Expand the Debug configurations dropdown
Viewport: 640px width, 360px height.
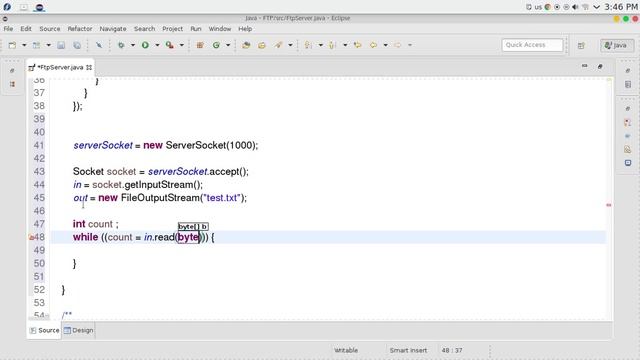133,45
